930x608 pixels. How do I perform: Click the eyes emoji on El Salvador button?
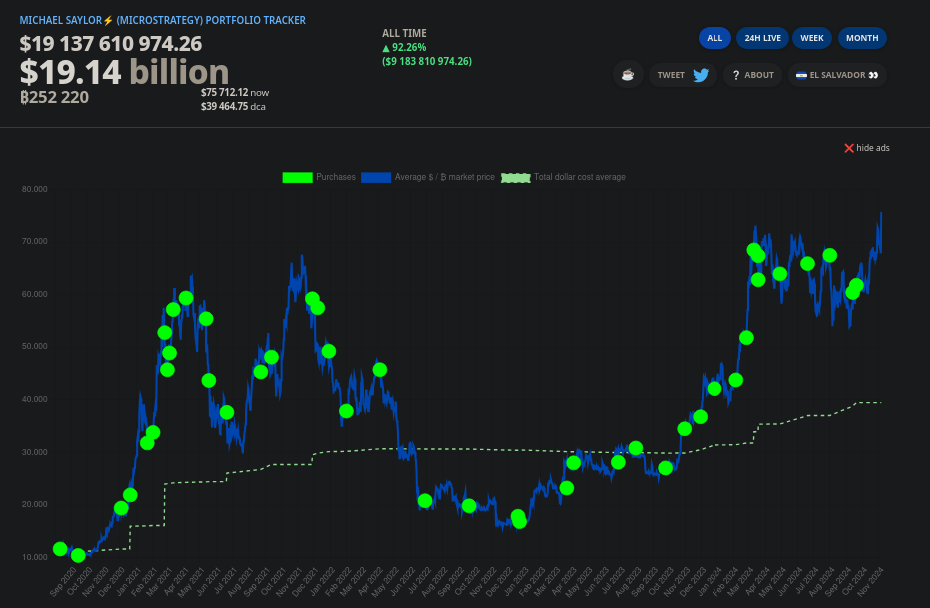[873, 75]
